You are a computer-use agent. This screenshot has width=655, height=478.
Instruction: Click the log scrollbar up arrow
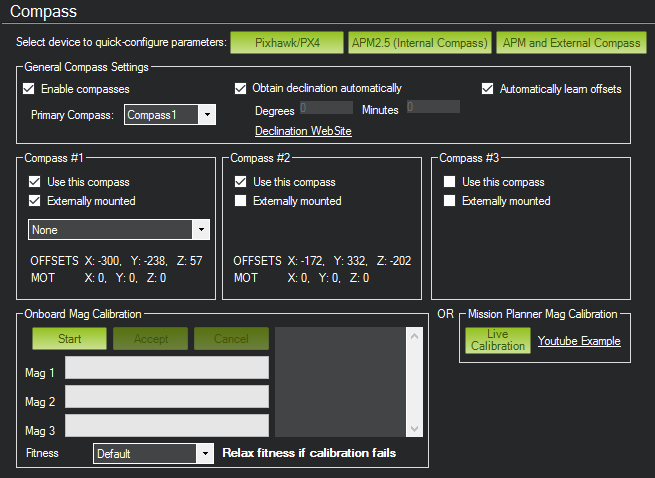(414, 336)
